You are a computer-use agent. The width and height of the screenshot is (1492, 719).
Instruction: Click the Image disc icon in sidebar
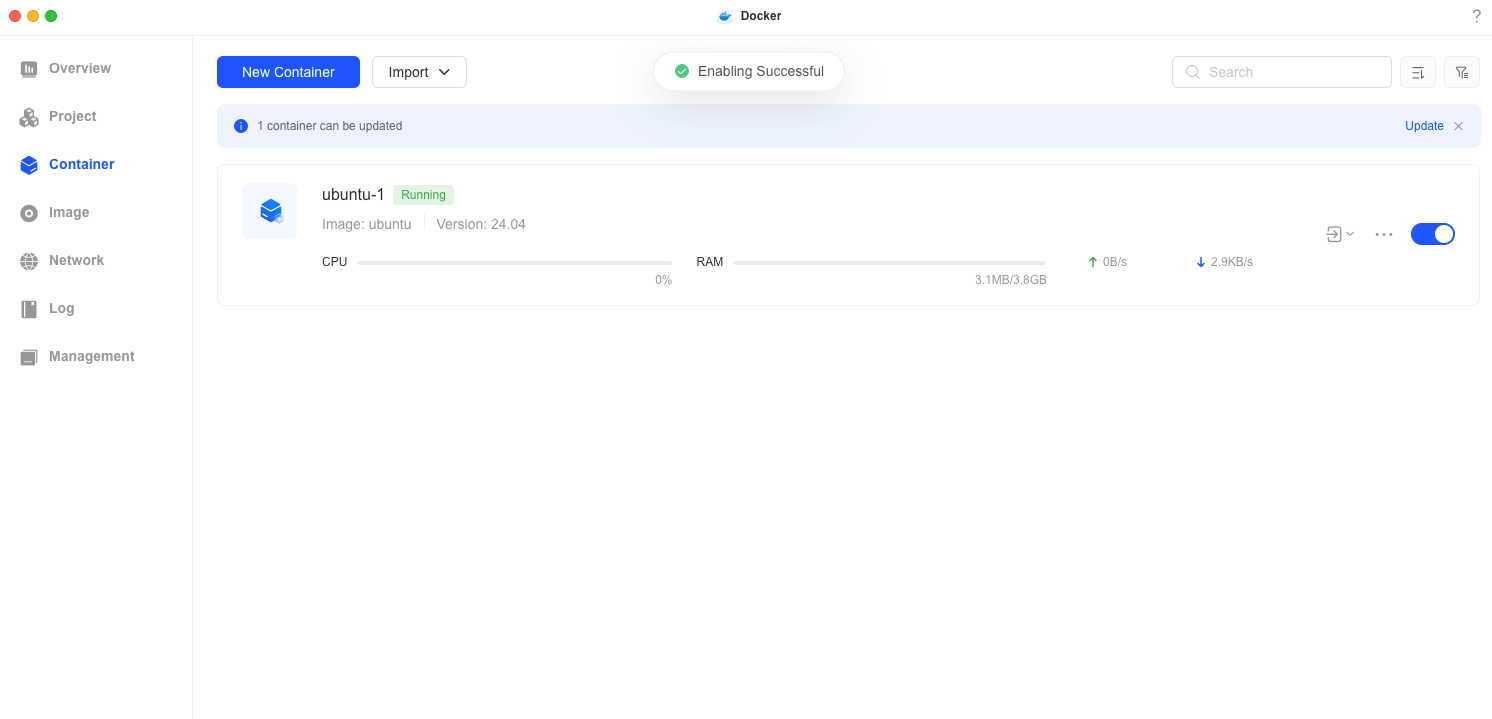pos(29,213)
